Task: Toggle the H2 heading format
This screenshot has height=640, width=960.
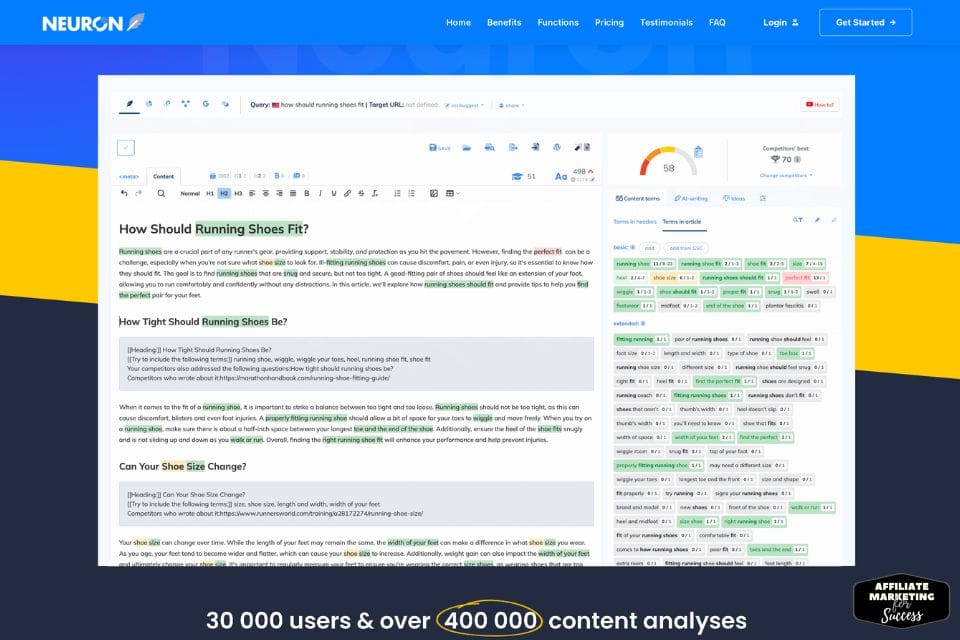Action: point(224,193)
